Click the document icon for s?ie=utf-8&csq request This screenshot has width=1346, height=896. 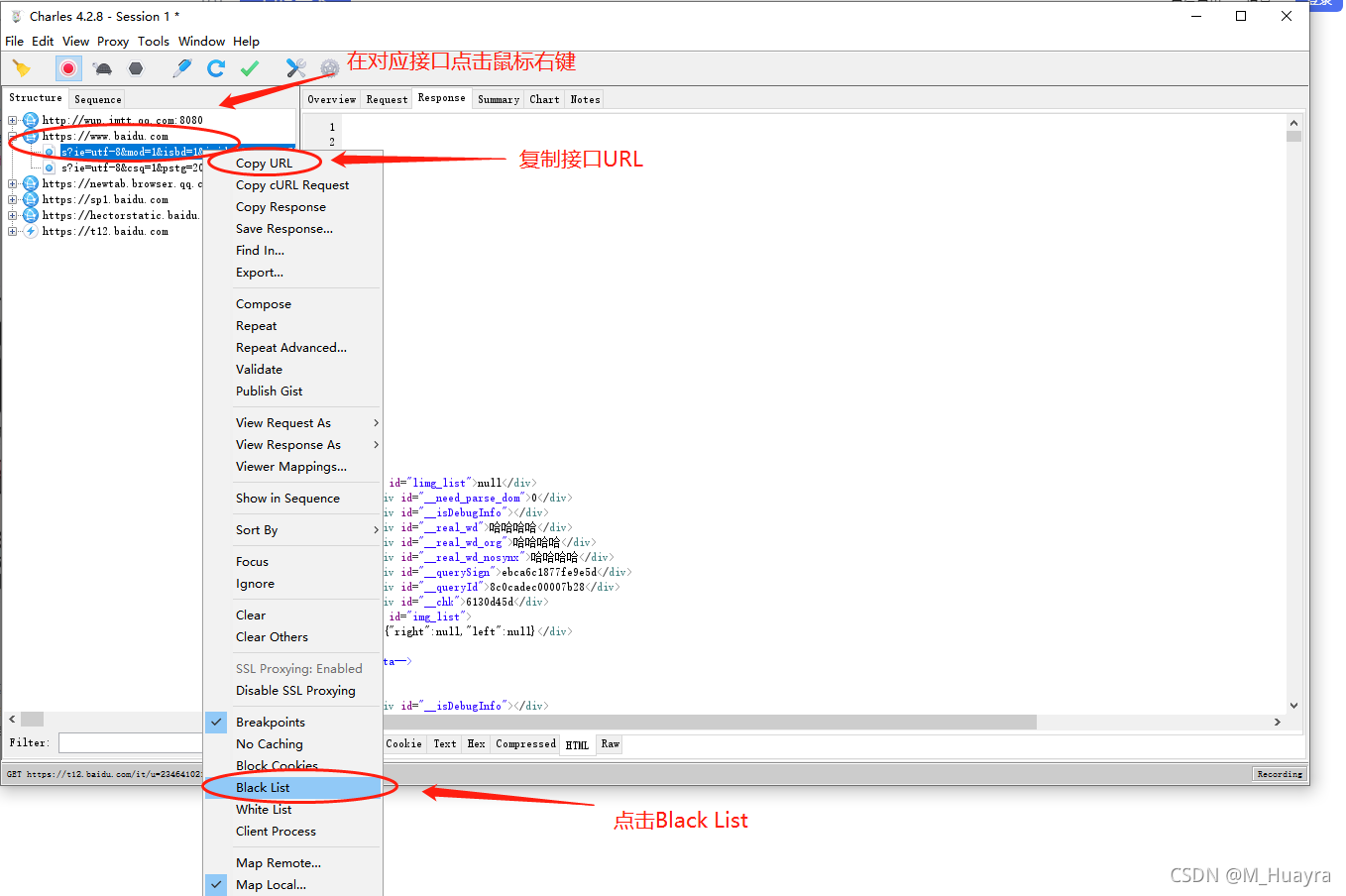point(50,168)
